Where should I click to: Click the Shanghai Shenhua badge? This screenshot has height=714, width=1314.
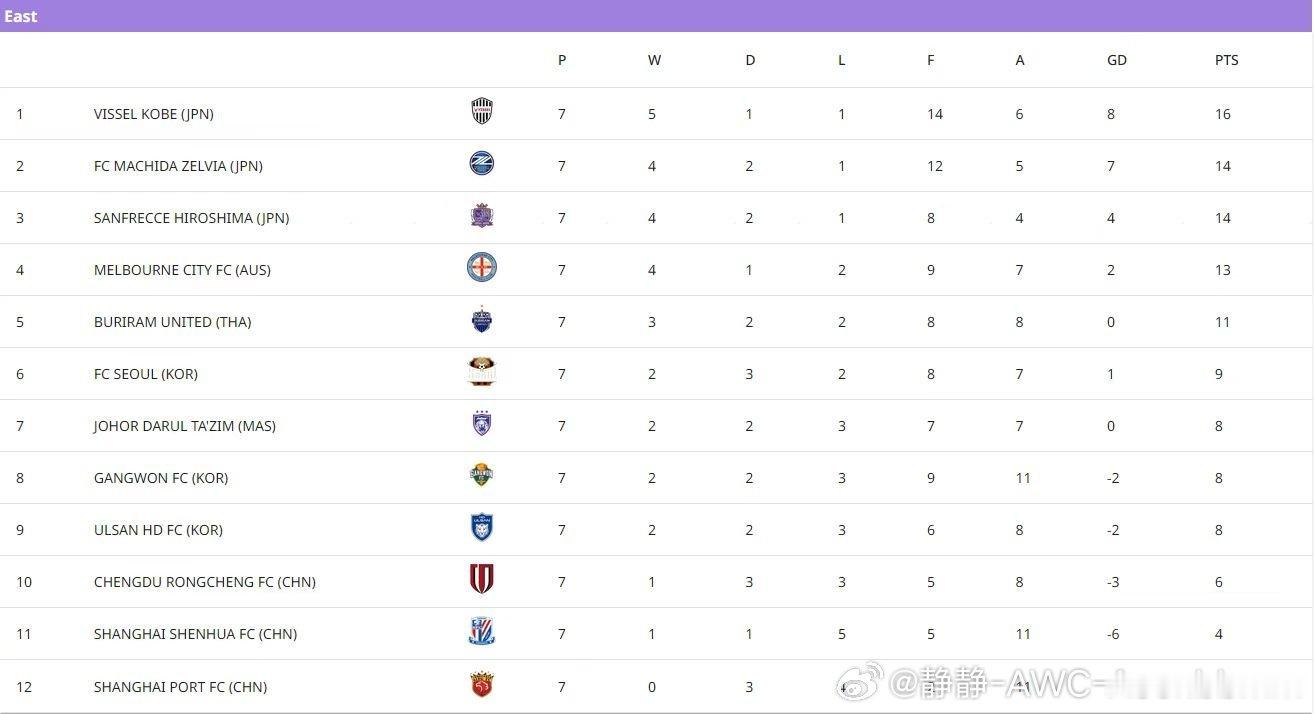(x=482, y=632)
